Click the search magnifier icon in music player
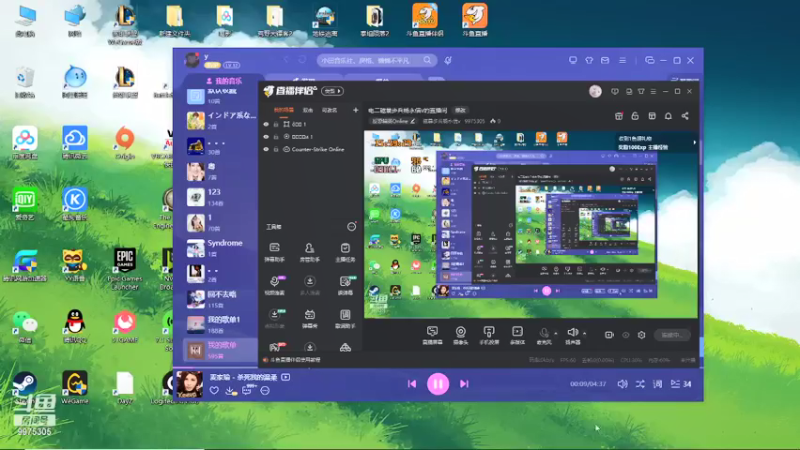 (x=427, y=60)
